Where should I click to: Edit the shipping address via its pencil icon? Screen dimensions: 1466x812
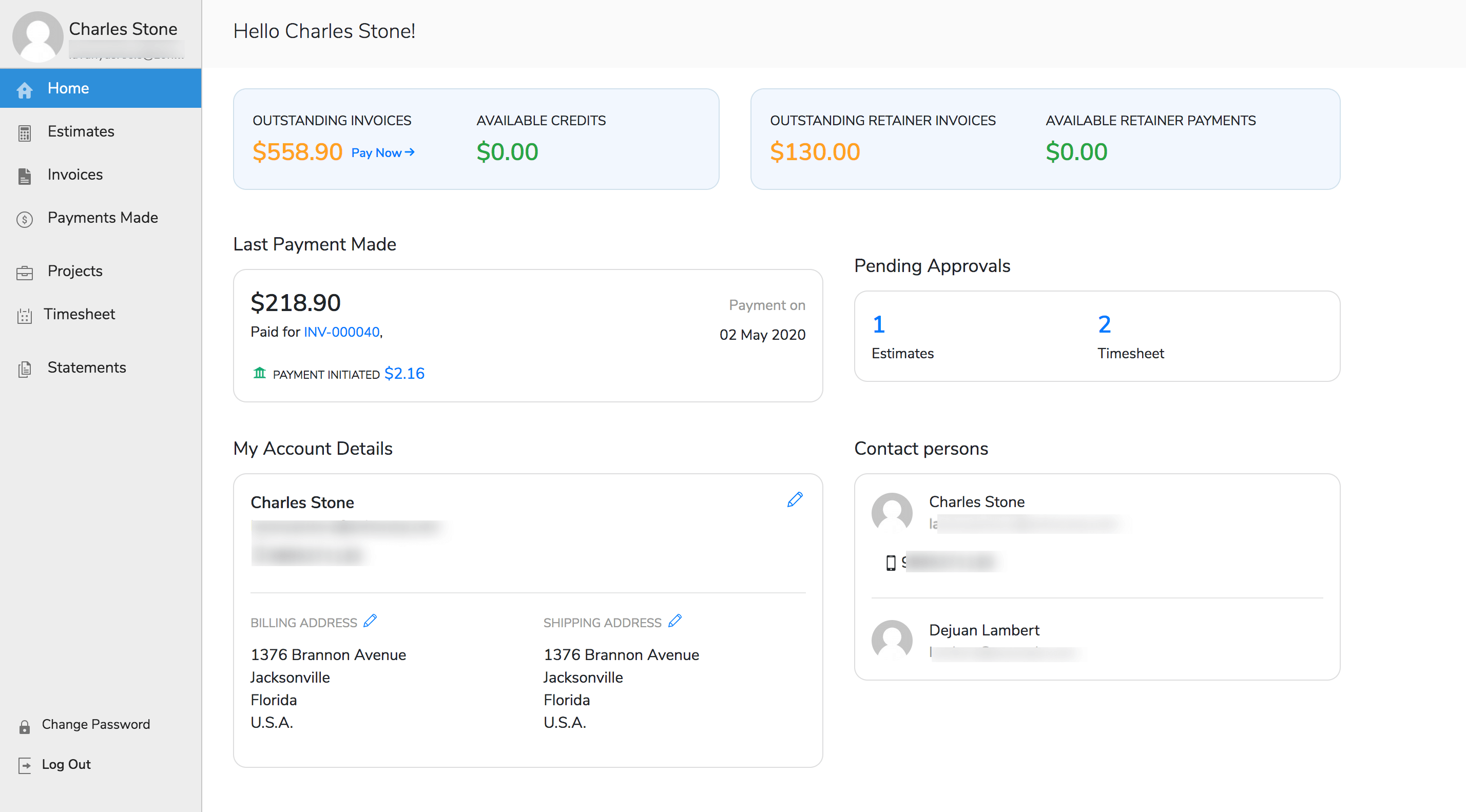coord(675,622)
